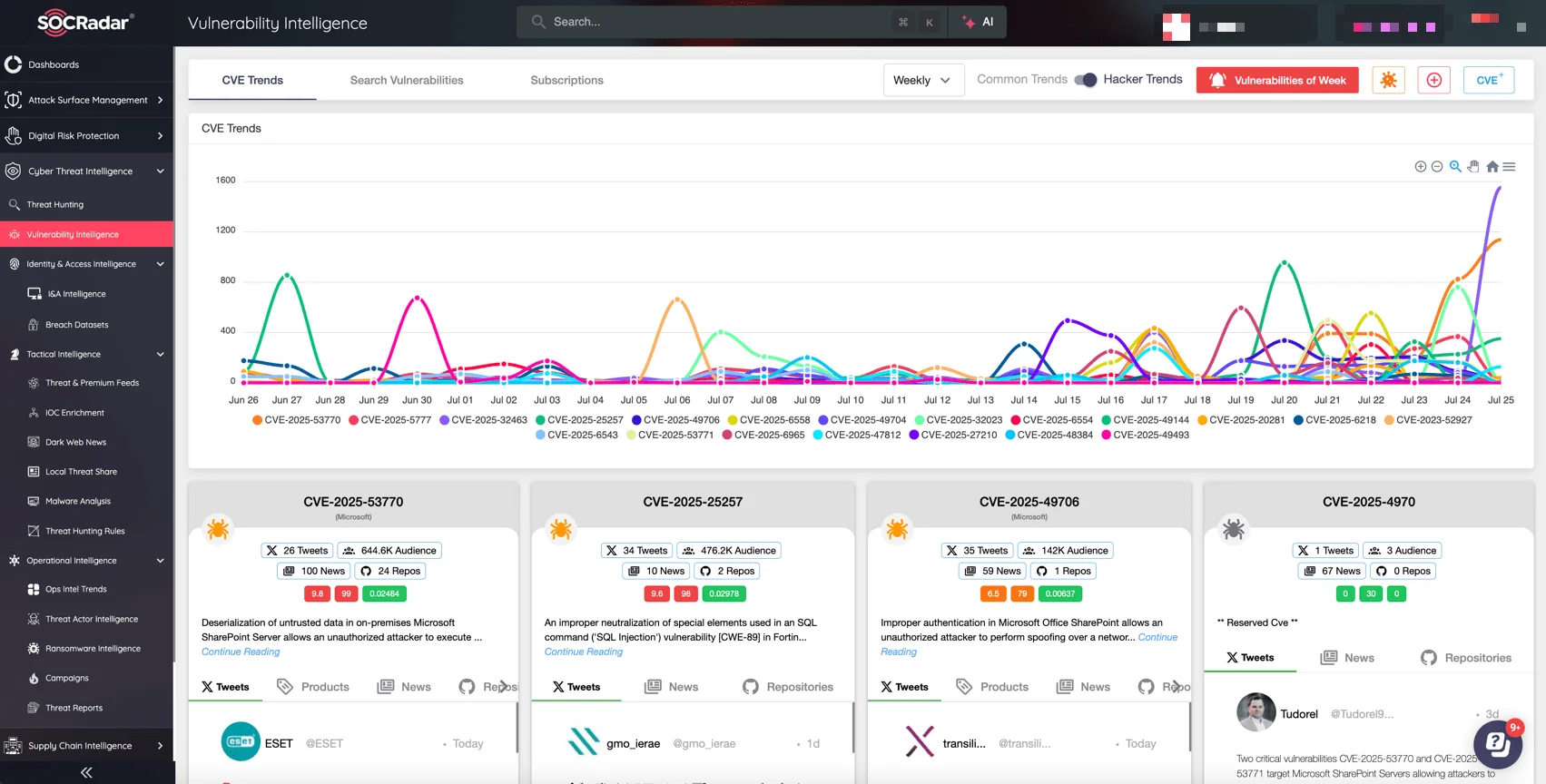Toggle CVE-2025-49493 legend series
The width and height of the screenshot is (1546, 784).
[x=1146, y=436]
